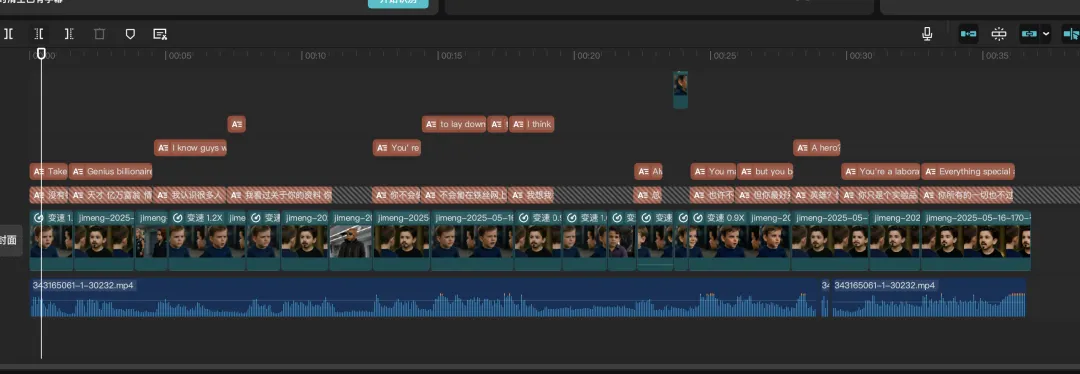1080x374 pixels.
Task: Click the cover label at the track's left
Action: point(8,240)
